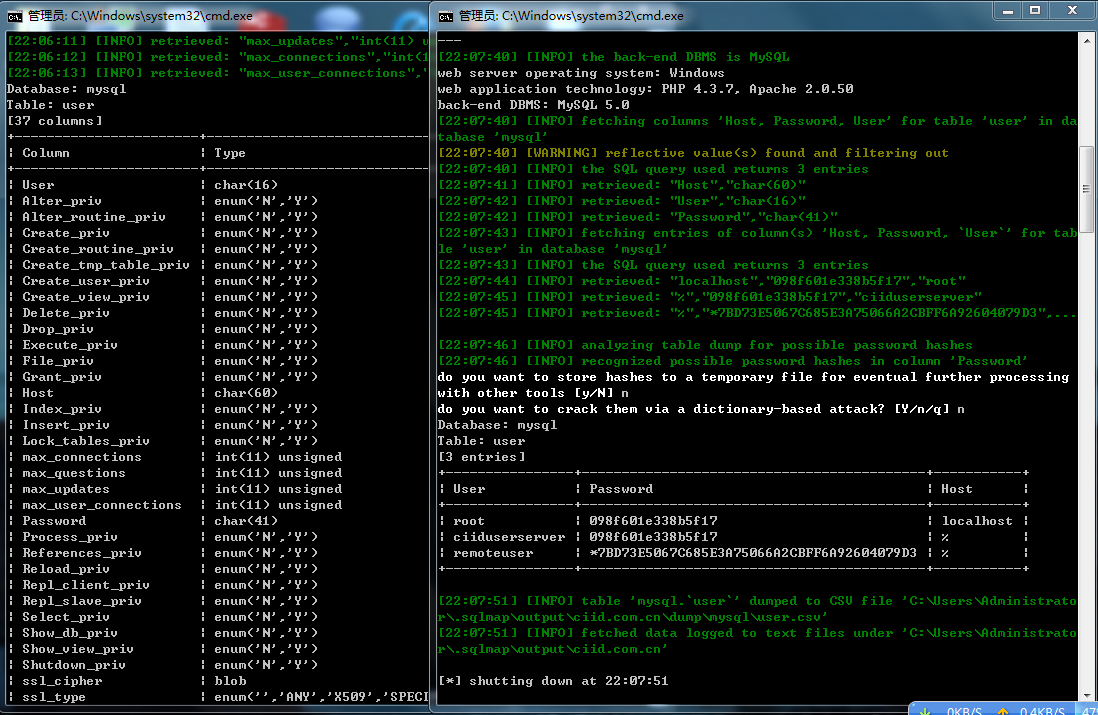1098x715 pixels.
Task: Click the 'Host' column name in left window
Action: pyautogui.click(x=38, y=393)
